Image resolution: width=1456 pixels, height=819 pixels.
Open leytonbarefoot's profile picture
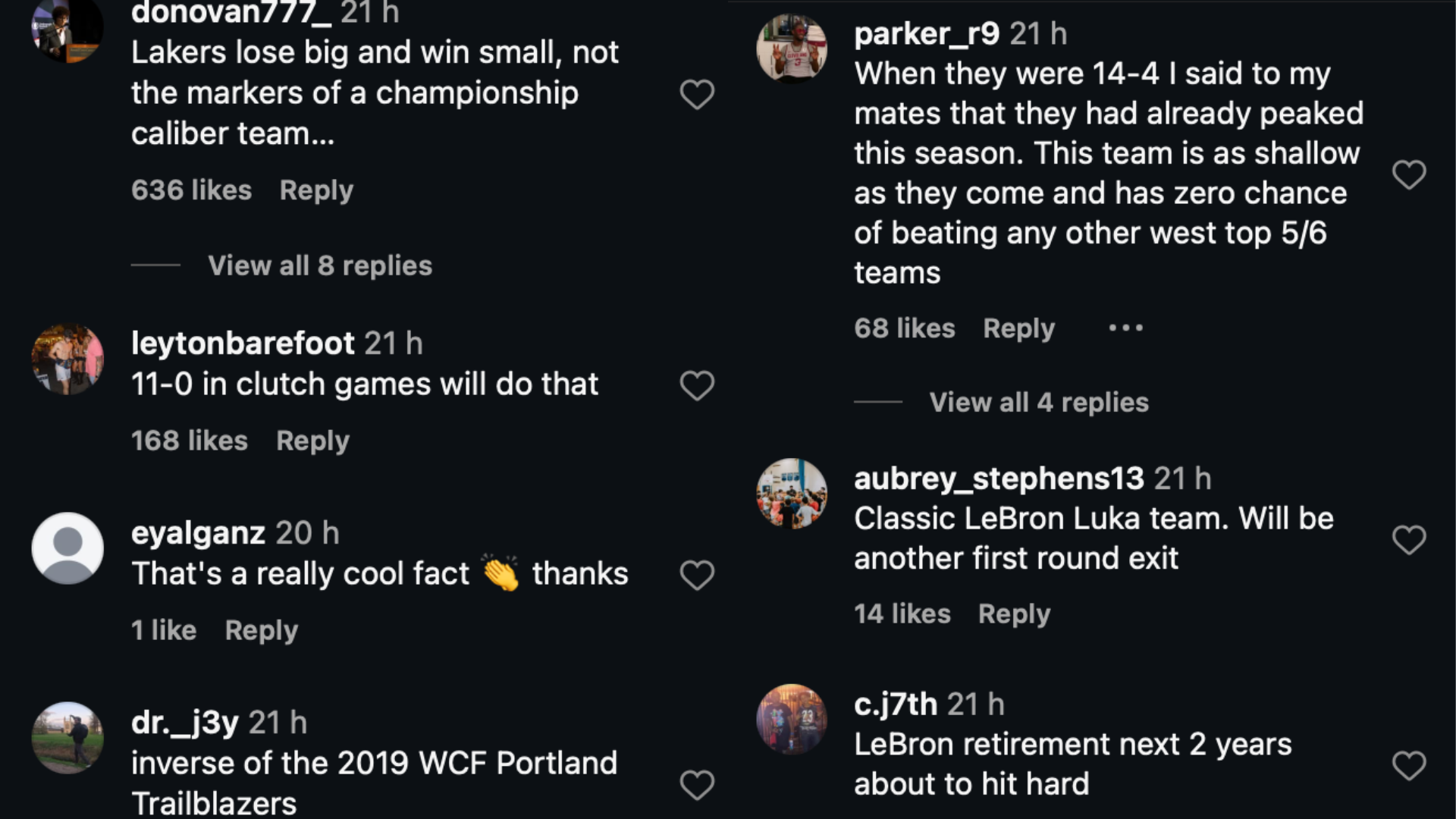[67, 359]
